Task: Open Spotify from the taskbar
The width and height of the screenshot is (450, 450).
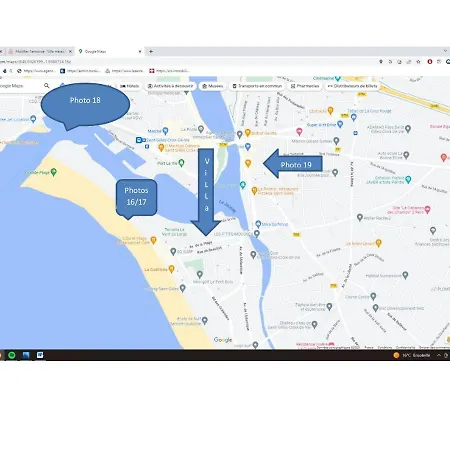Action: point(12,355)
